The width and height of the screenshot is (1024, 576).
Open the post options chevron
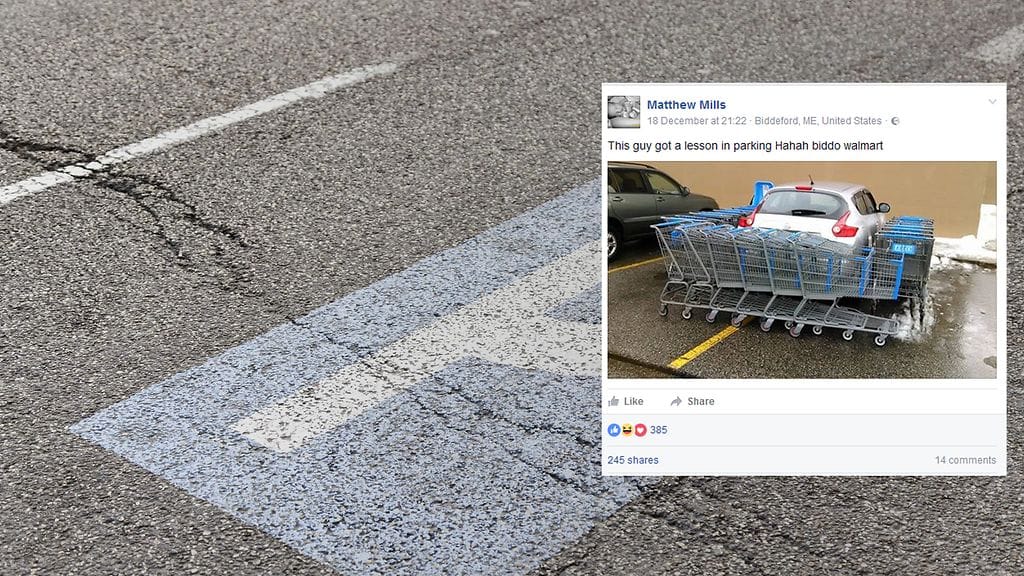992,102
